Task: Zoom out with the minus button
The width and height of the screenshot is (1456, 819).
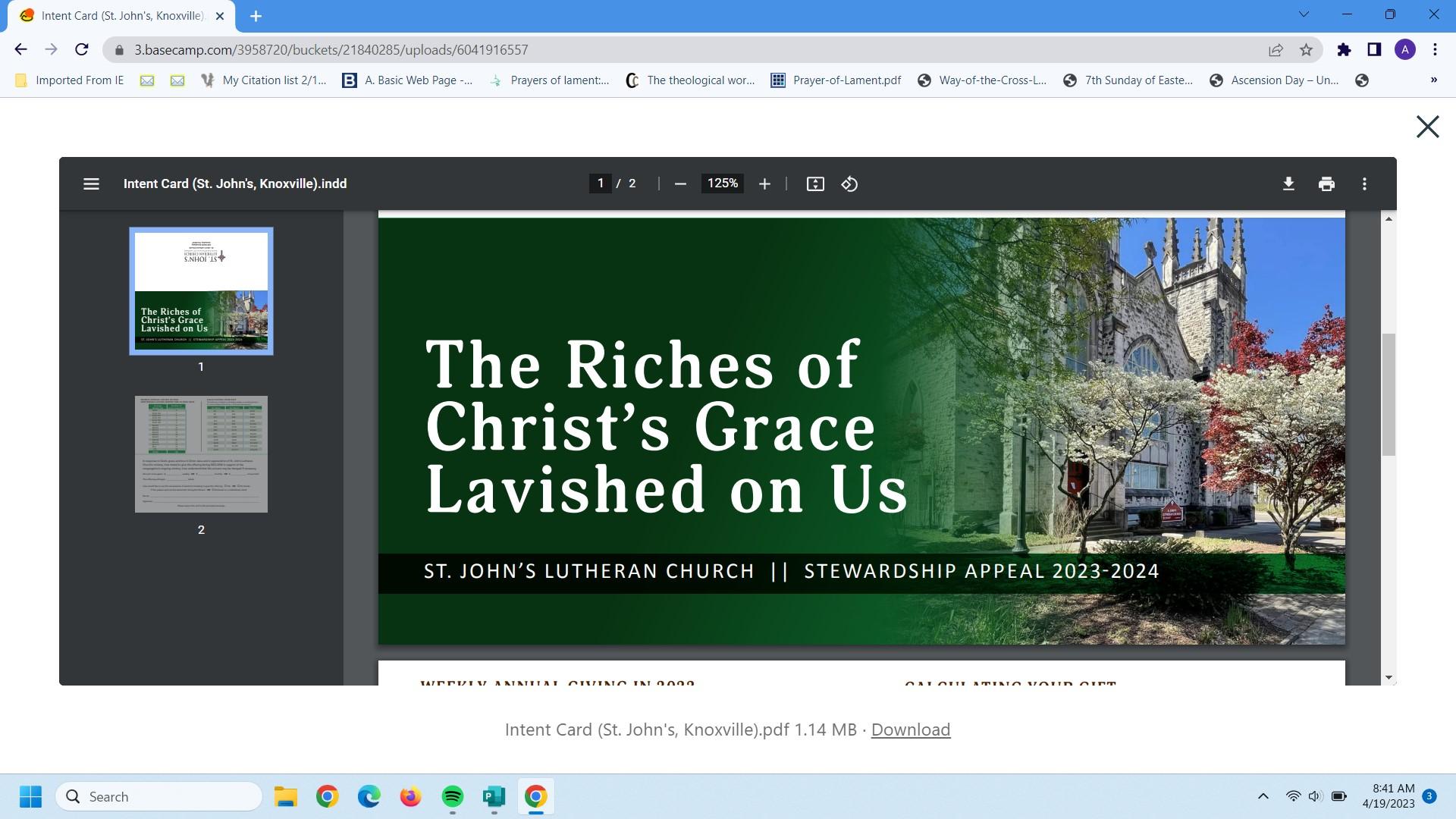Action: coord(680,184)
